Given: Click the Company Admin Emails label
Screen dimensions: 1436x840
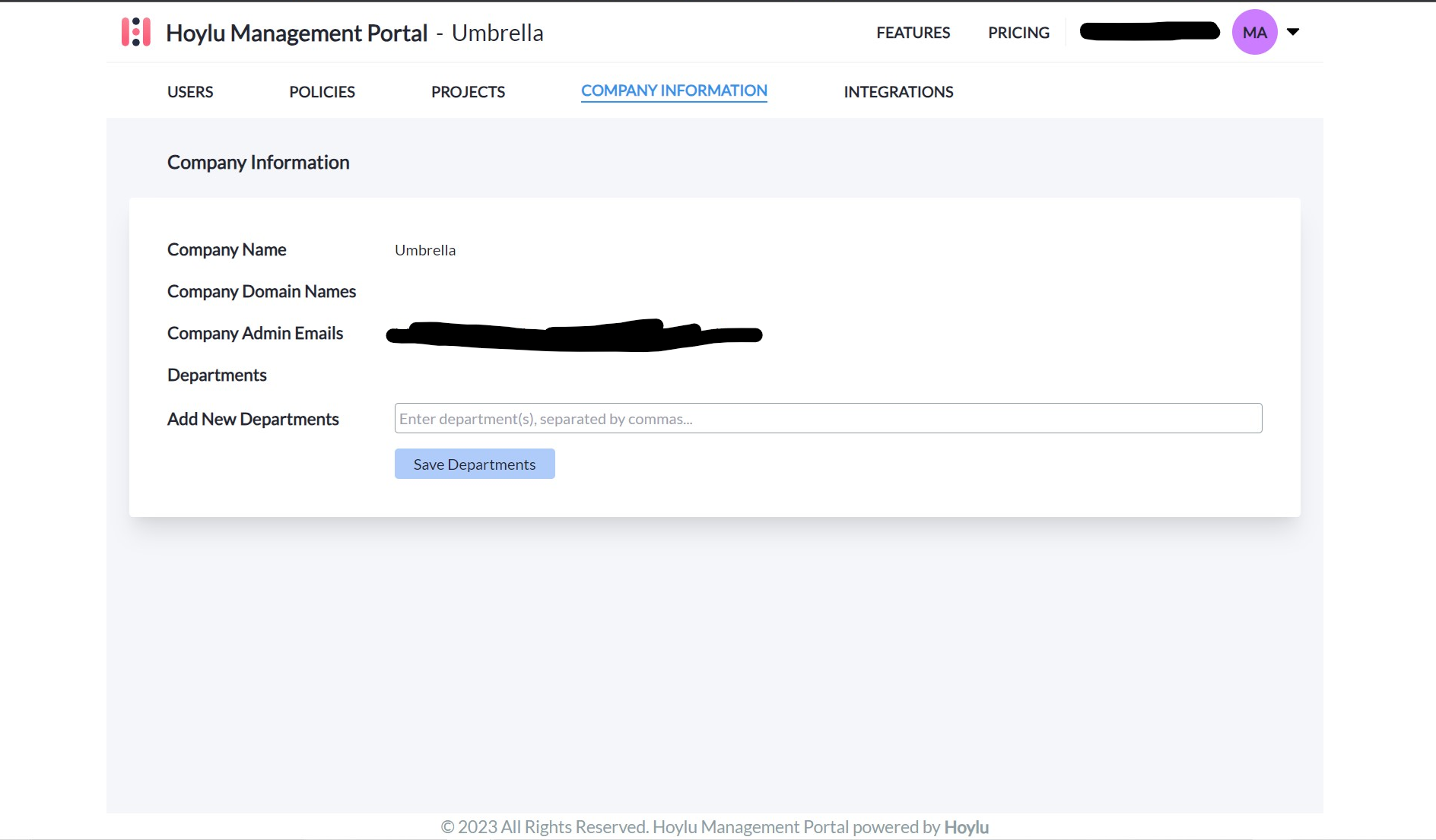Looking at the screenshot, I should pyautogui.click(x=255, y=334).
